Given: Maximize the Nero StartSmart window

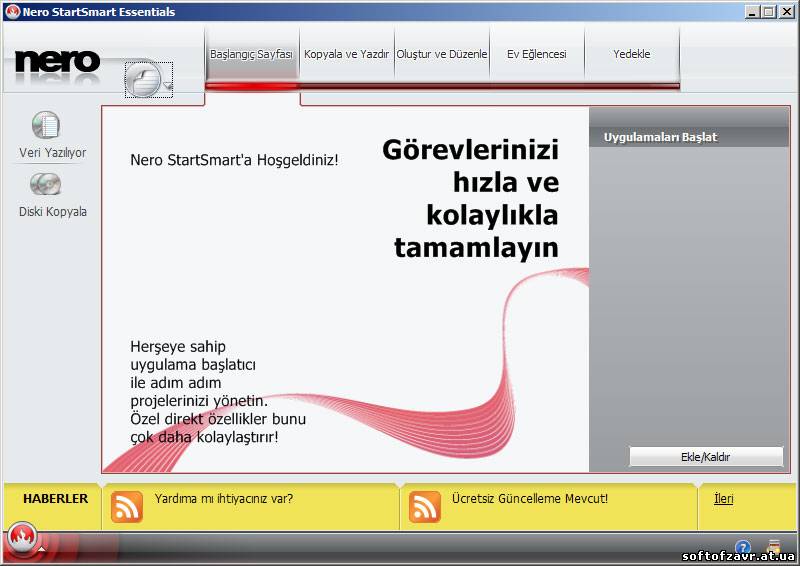Looking at the screenshot, I should [769, 11].
